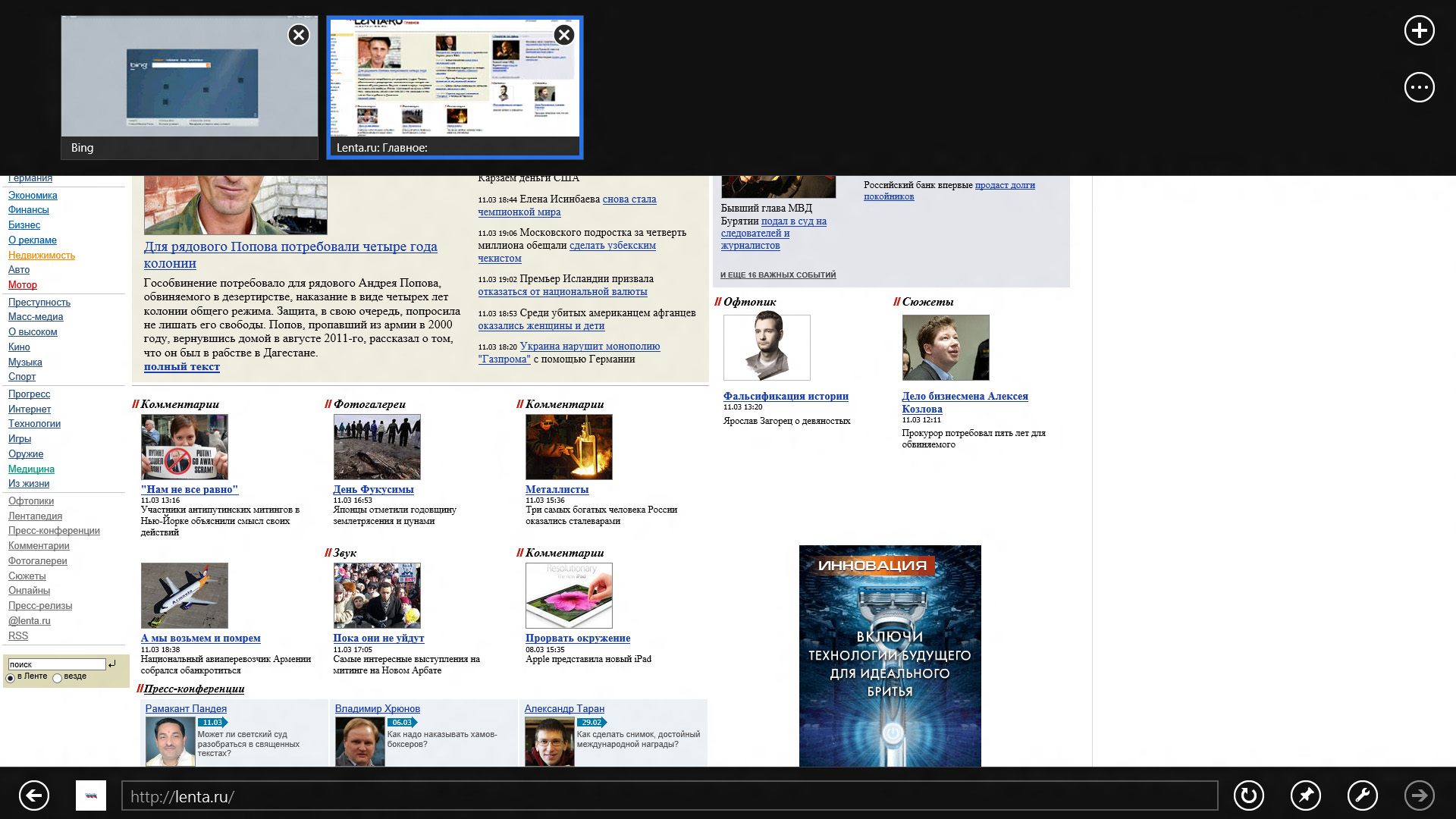Open 'снова стала чемпионкой мира' link
Image resolution: width=1456 pixels, height=819 pixels.
click(567, 206)
